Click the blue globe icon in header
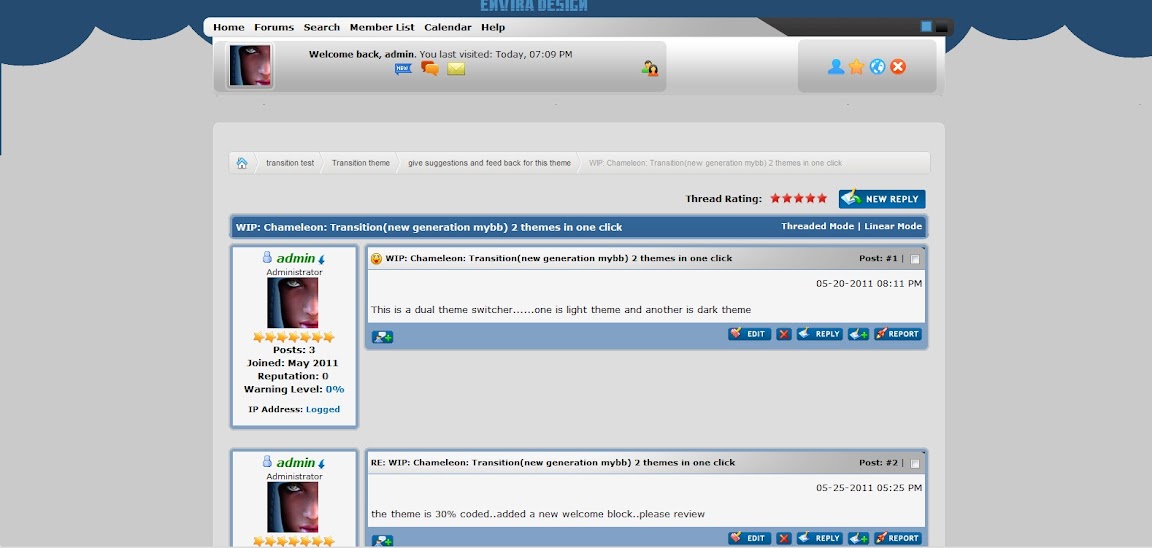The height and width of the screenshot is (548, 1152). pos(877,67)
